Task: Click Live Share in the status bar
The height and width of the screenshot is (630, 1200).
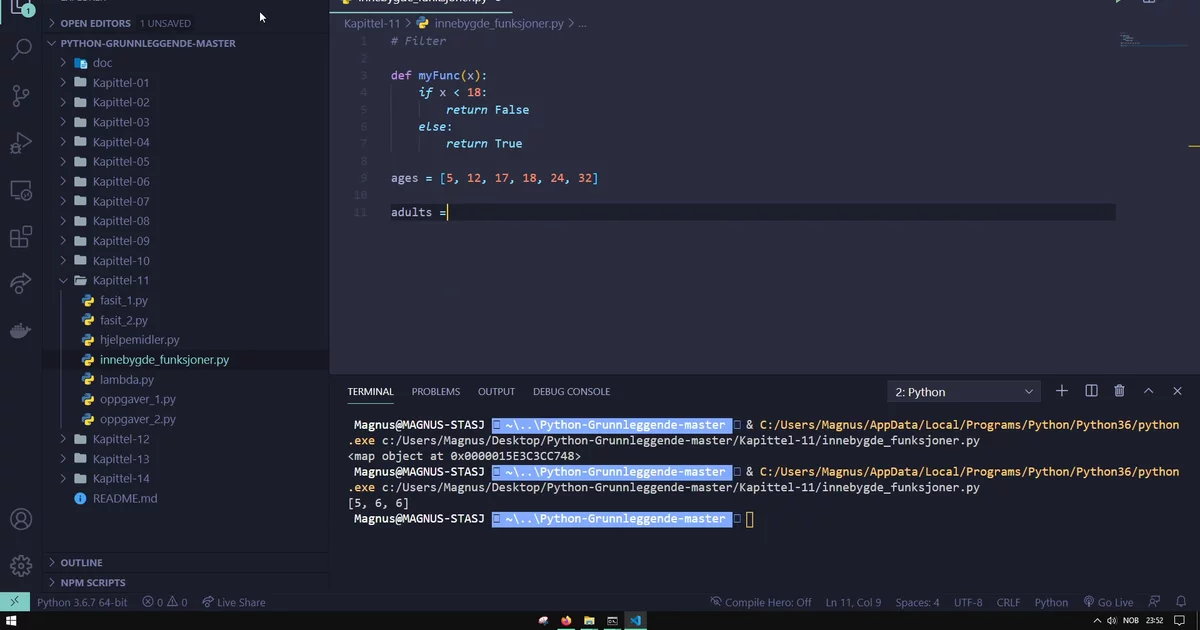Action: 233,602
